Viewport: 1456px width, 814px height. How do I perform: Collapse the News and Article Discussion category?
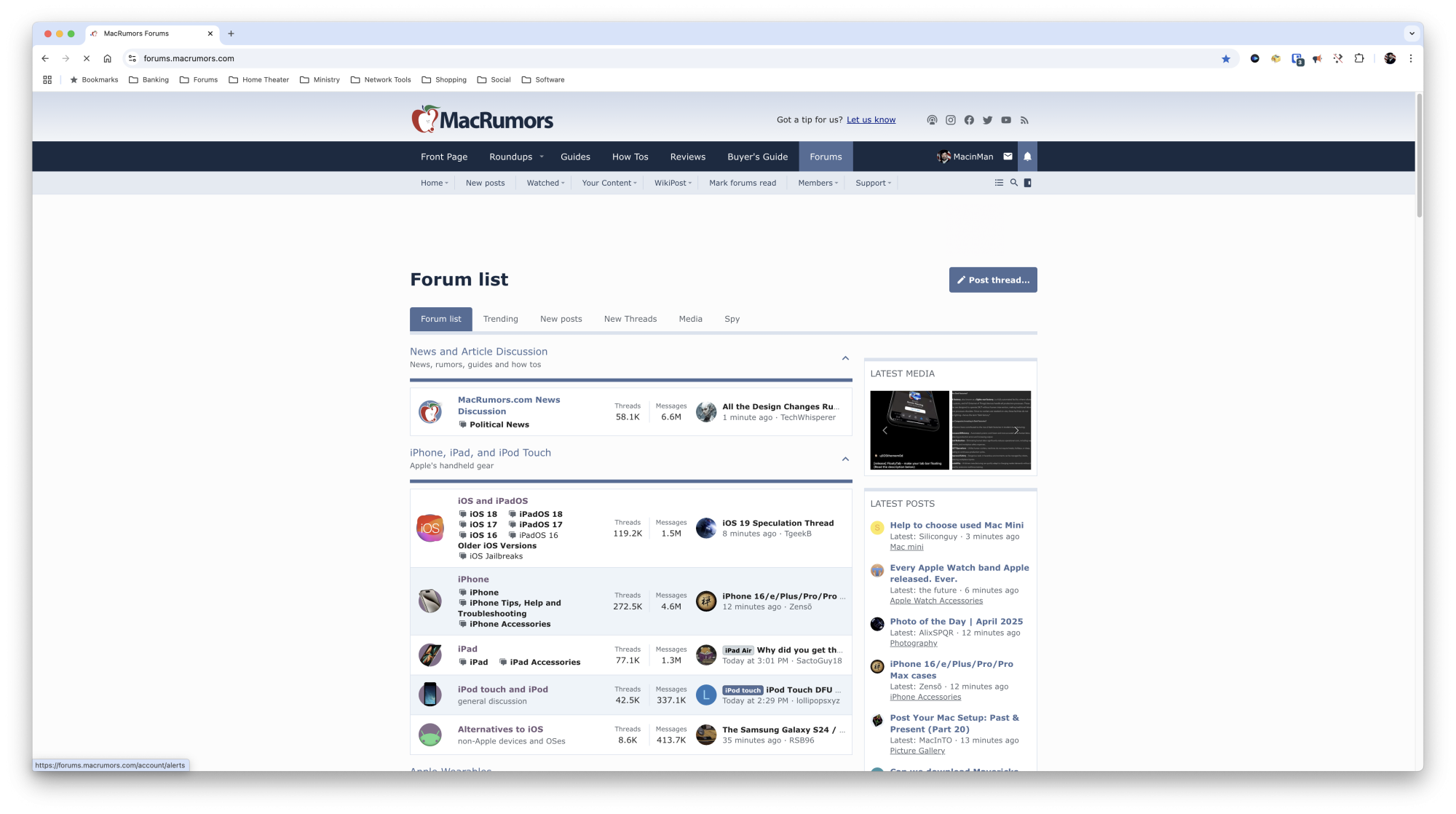click(845, 357)
